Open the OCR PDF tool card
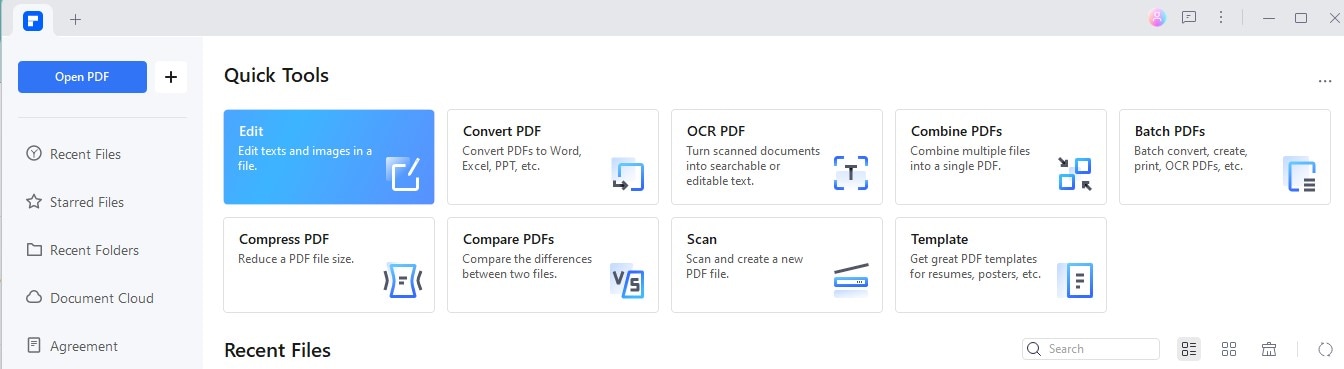The width and height of the screenshot is (1344, 369). click(x=777, y=157)
